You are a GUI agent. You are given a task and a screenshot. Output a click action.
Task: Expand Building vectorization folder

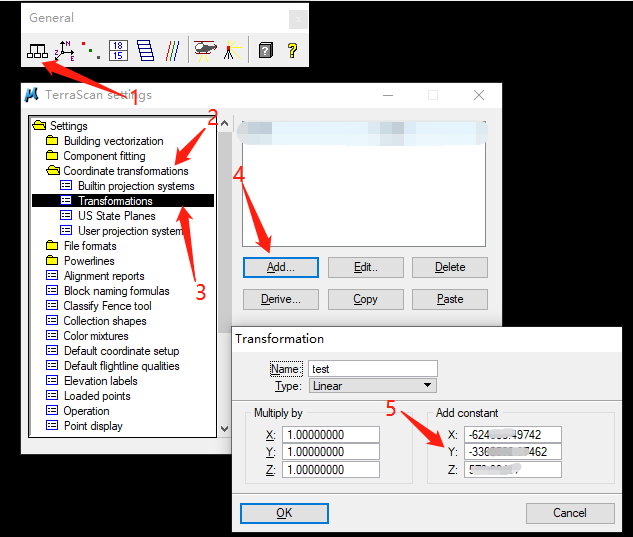[x=52, y=141]
